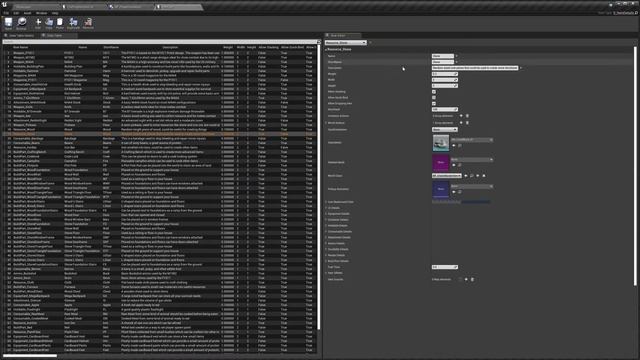
Task: Use selected asset arrow for Pickup Animation
Action: 454,192
